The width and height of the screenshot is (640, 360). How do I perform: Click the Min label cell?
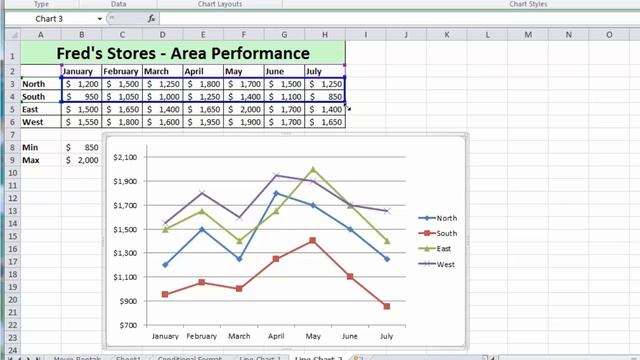point(41,147)
